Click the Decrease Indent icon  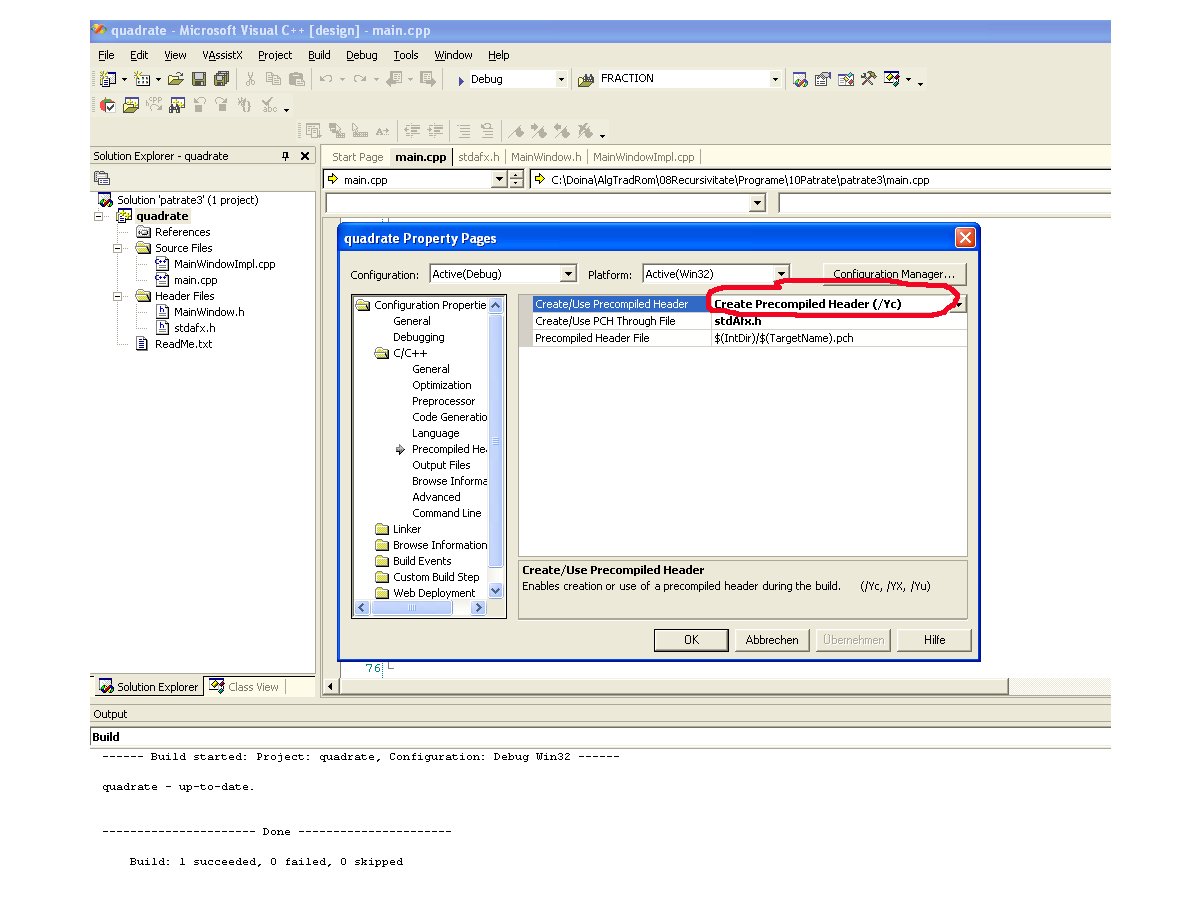click(x=412, y=131)
